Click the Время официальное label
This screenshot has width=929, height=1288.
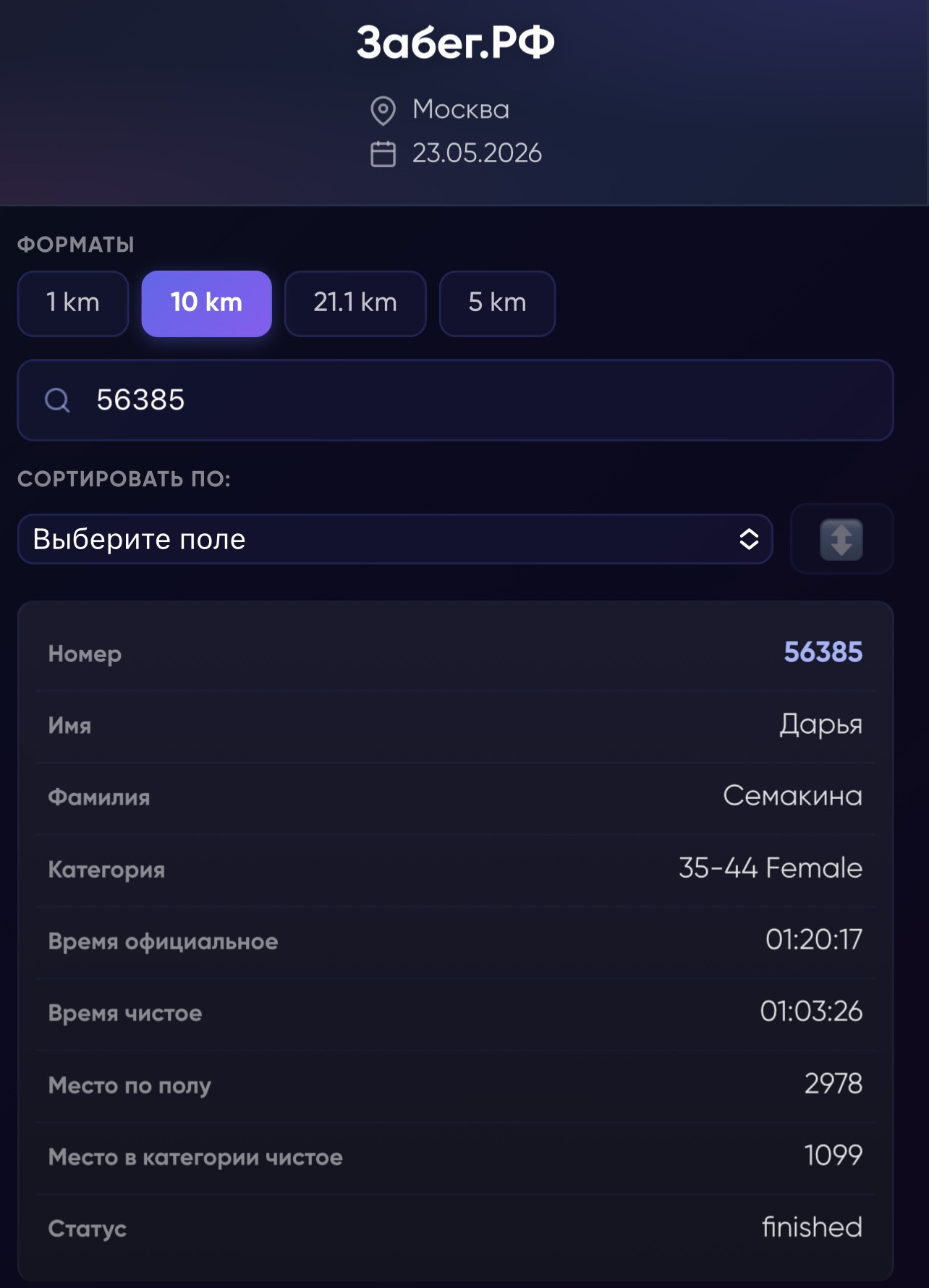tap(163, 941)
